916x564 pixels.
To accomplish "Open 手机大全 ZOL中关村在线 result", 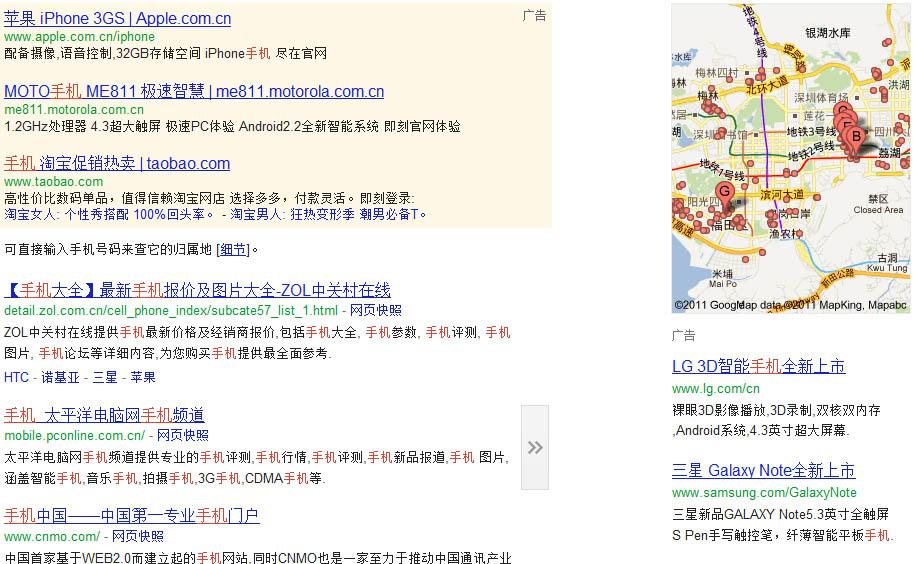I will [197, 290].
